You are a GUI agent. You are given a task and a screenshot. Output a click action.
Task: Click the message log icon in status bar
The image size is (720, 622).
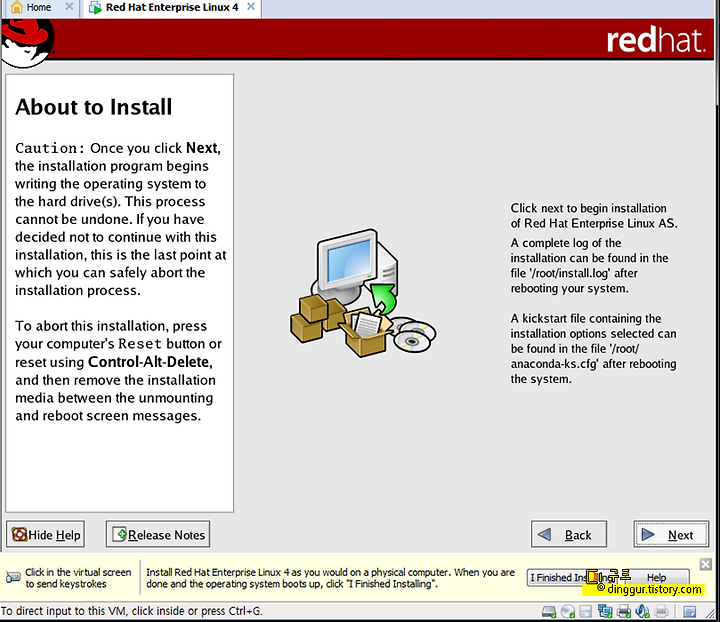pyautogui.click(x=689, y=612)
